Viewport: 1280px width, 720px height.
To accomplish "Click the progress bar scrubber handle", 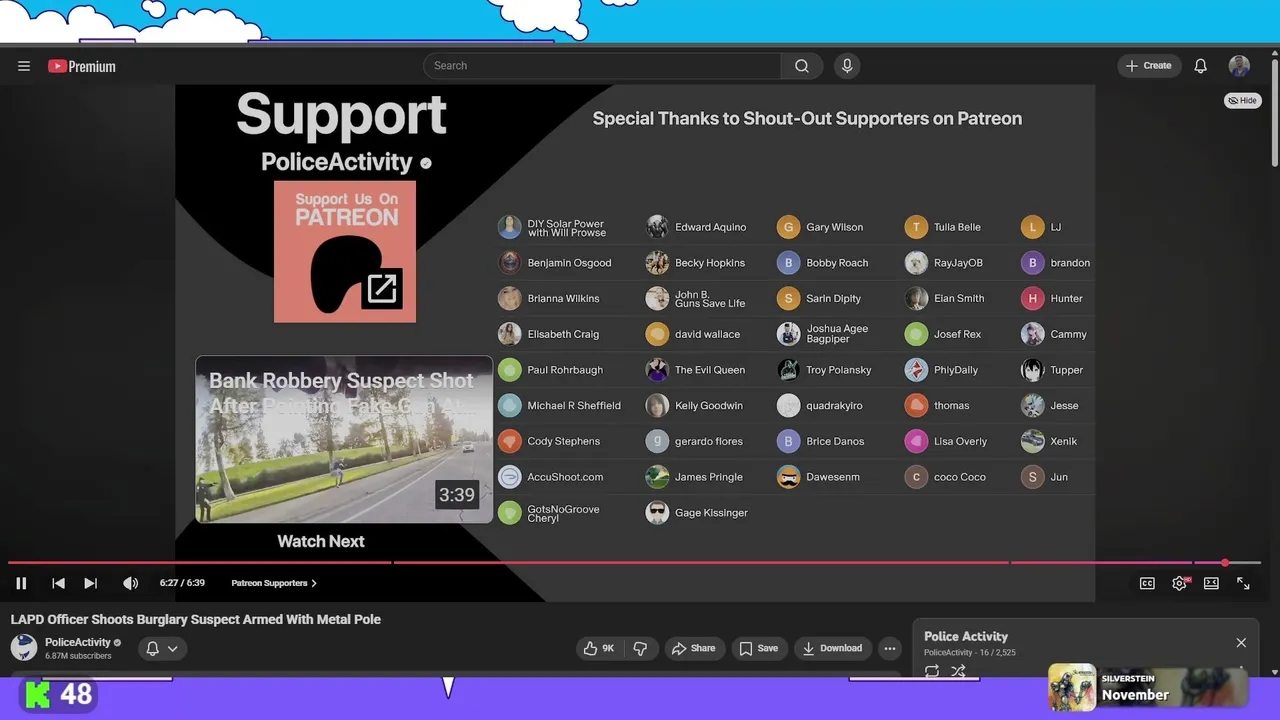I will click(x=1225, y=563).
